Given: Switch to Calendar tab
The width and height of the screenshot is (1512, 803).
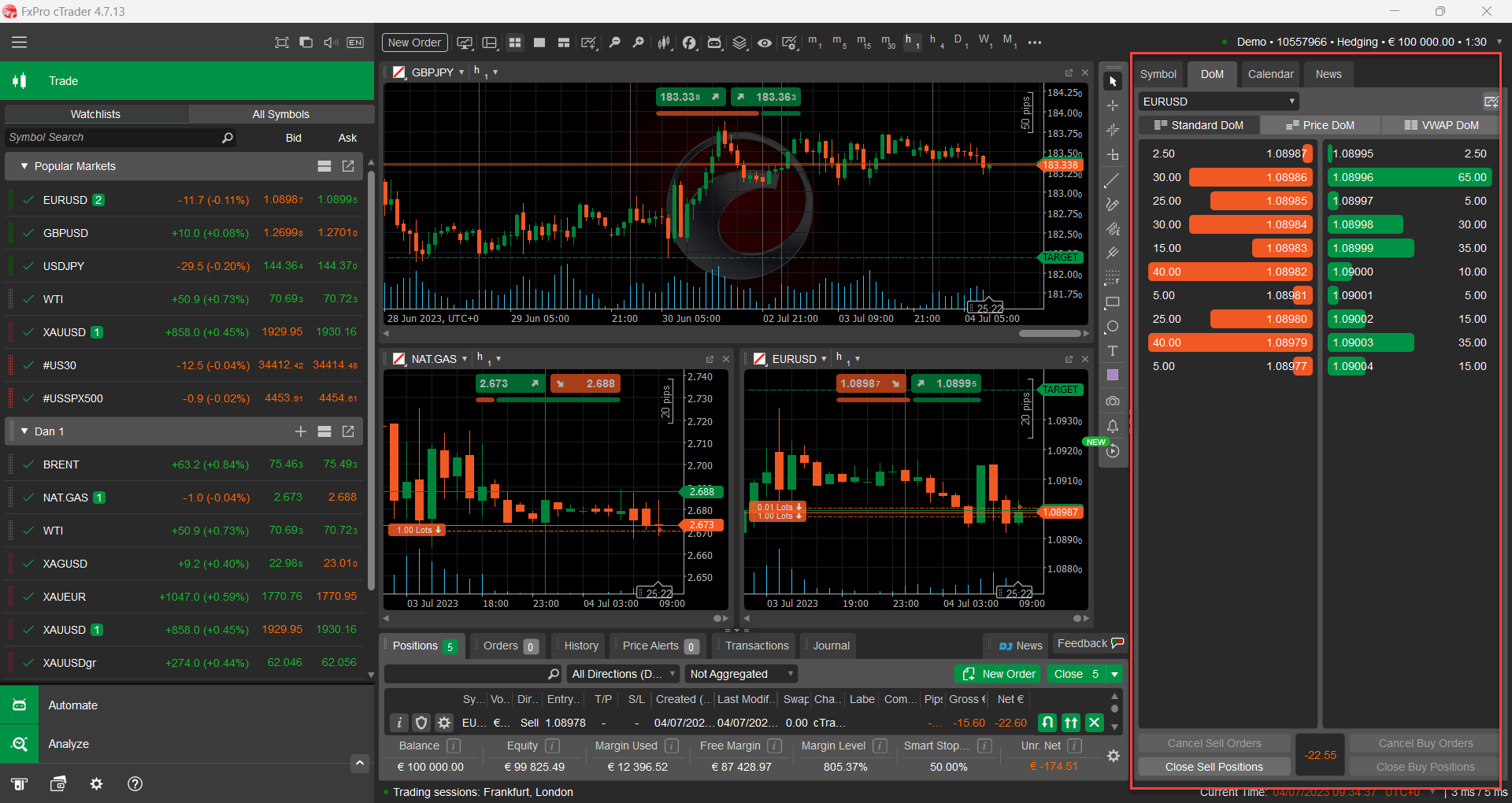Looking at the screenshot, I should click(1270, 74).
